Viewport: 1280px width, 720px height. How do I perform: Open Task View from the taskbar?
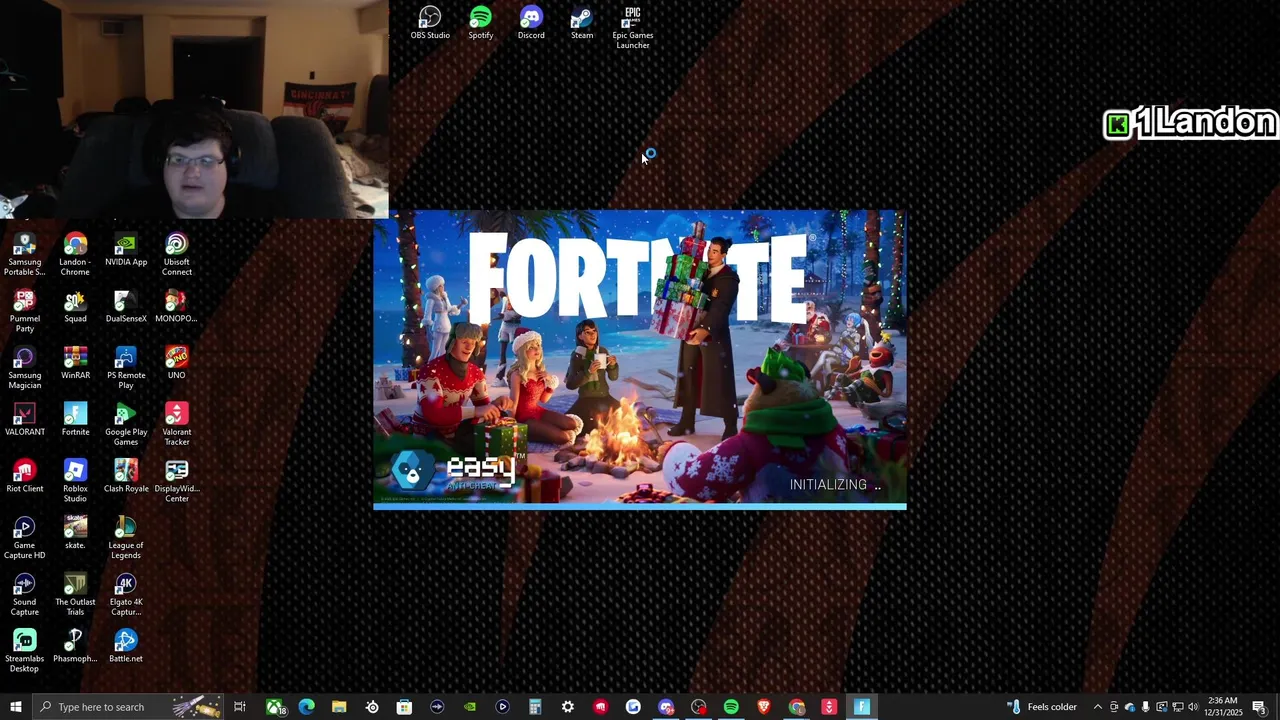tap(240, 707)
